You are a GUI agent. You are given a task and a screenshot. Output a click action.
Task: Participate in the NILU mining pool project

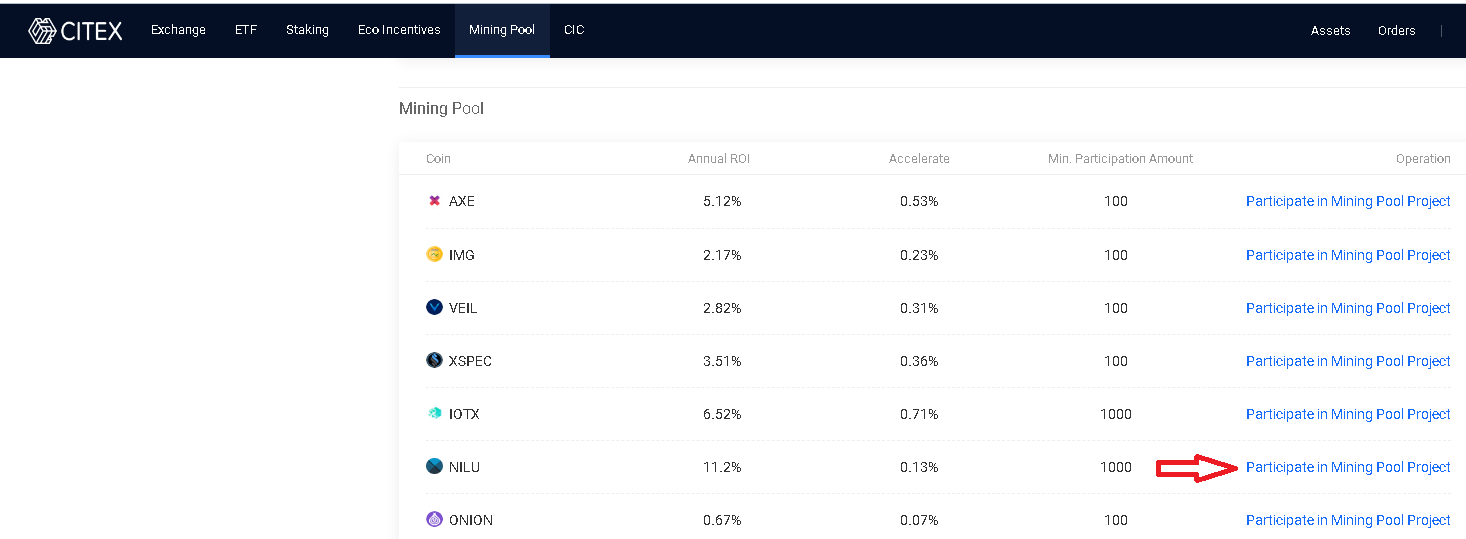click(1348, 467)
